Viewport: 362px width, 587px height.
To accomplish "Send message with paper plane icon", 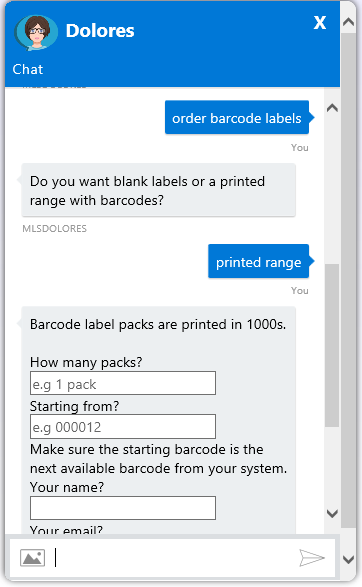I will point(311,558).
